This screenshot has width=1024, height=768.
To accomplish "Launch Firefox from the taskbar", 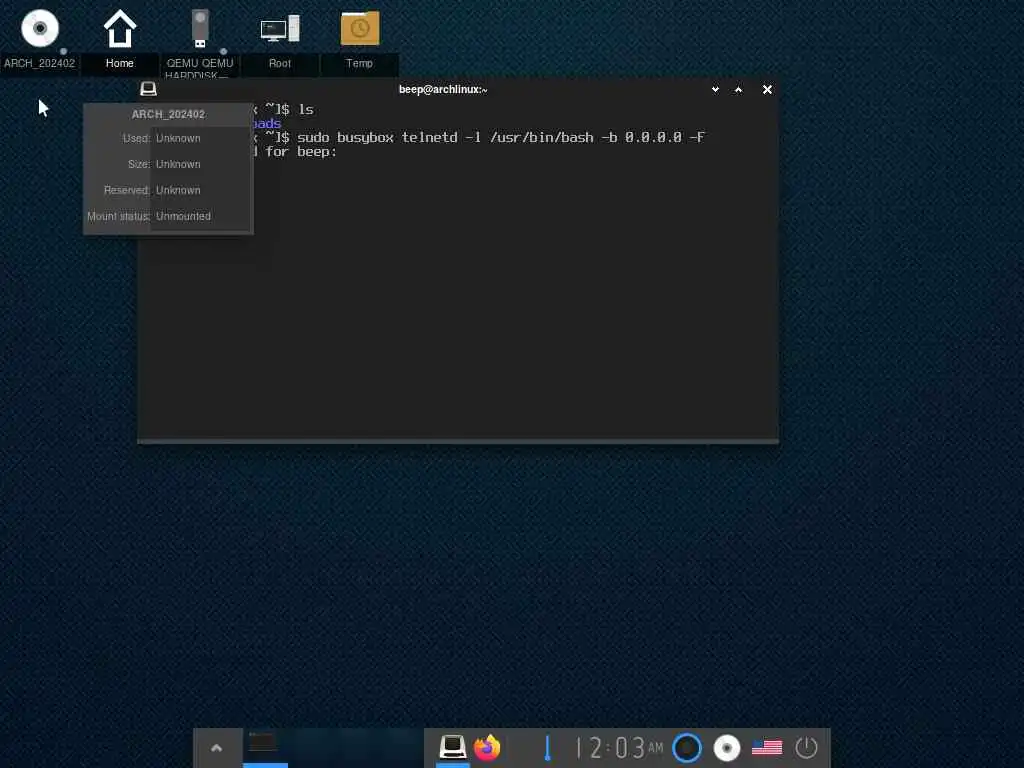I will click(x=487, y=748).
